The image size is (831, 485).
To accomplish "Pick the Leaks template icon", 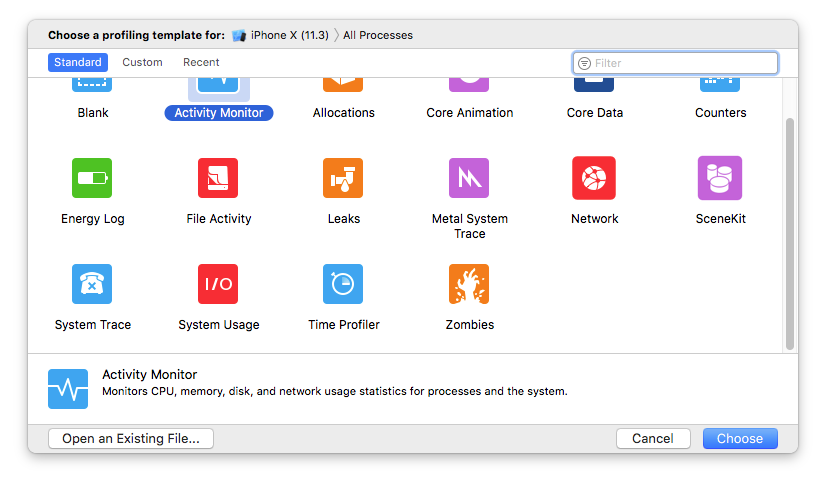I will (x=343, y=178).
